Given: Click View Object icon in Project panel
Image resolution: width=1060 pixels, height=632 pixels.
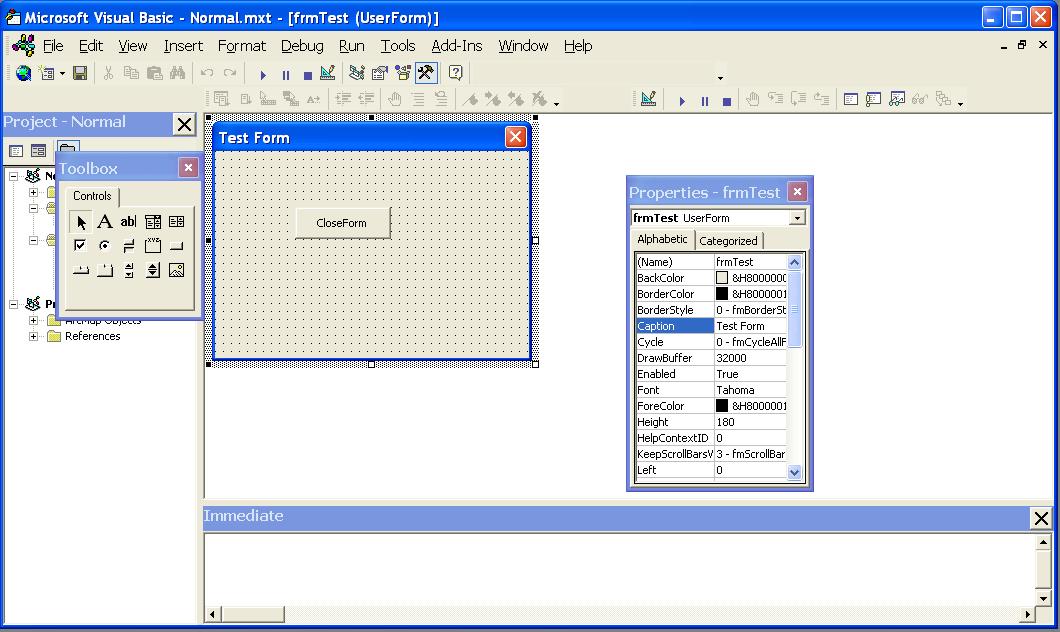Looking at the screenshot, I should point(39,151).
